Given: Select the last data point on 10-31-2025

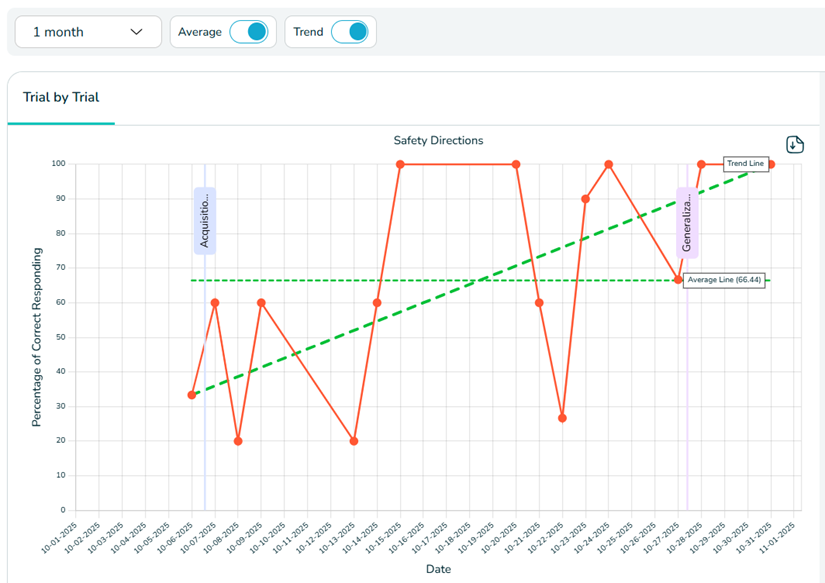Looking at the screenshot, I should coord(771,164).
